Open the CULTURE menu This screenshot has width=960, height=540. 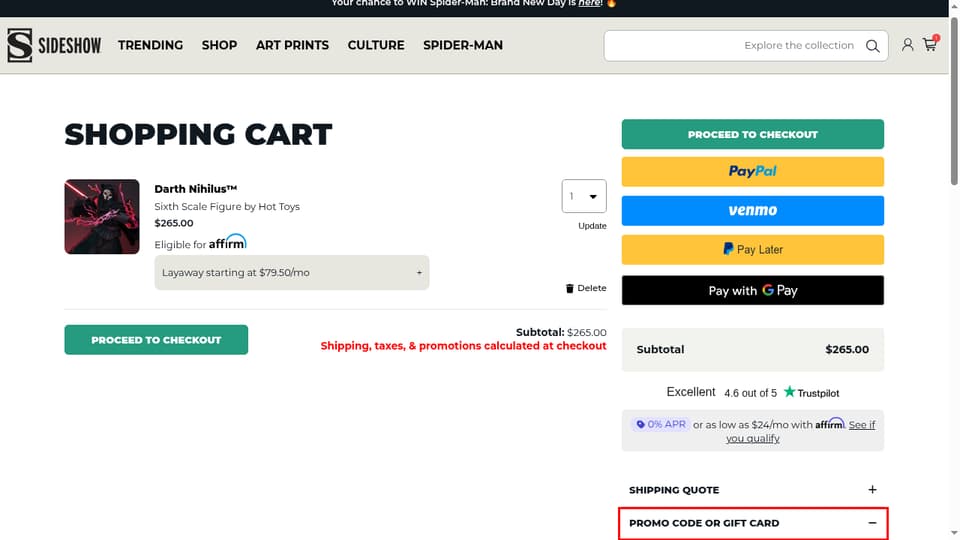(x=376, y=45)
